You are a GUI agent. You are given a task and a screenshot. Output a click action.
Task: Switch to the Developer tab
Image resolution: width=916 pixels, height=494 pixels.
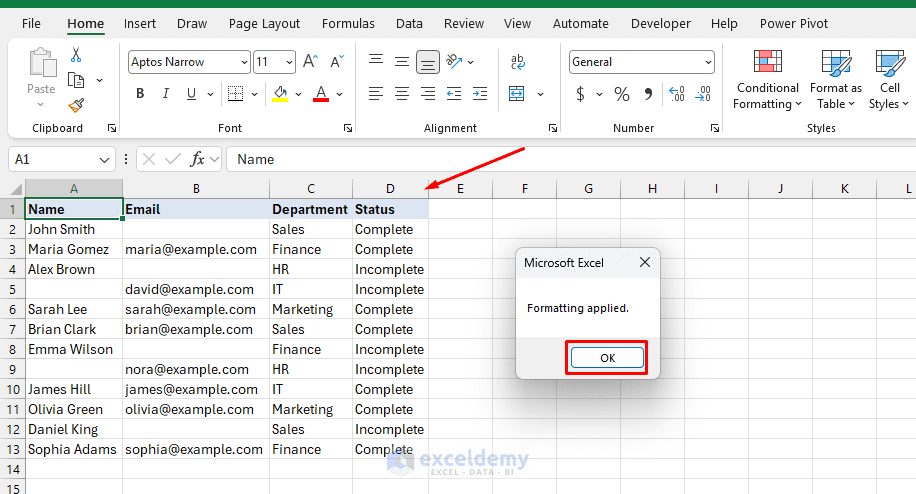tap(661, 24)
